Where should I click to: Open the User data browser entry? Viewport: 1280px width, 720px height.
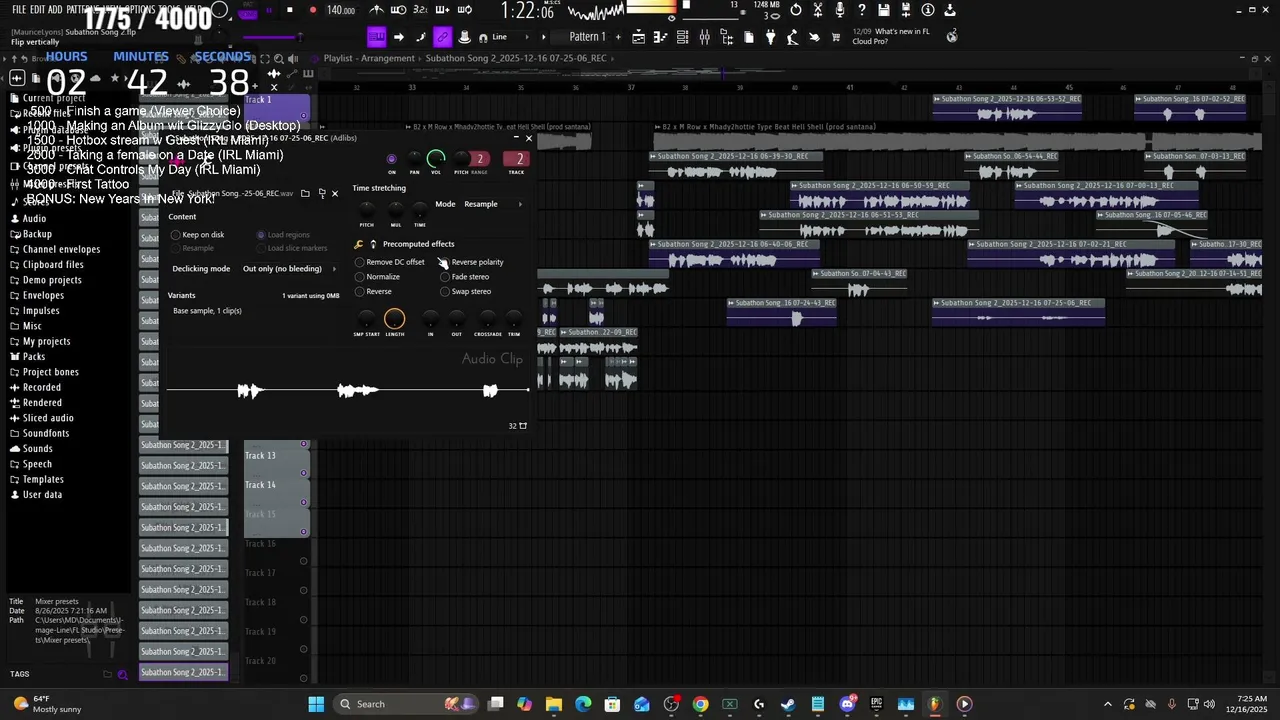[42, 495]
